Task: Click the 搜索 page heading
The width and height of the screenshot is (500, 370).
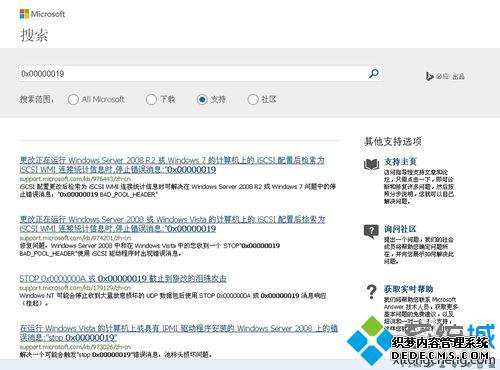Action: pyautogui.click(x=34, y=35)
